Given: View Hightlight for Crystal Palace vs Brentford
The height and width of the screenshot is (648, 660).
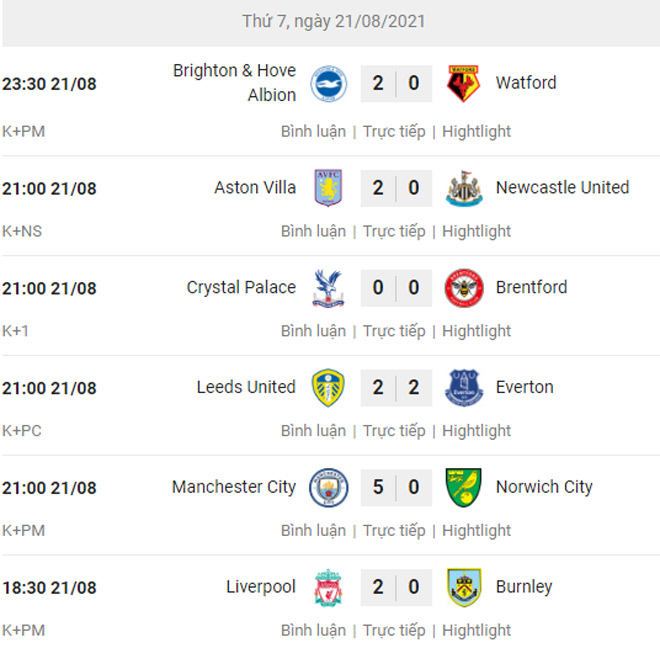Looking at the screenshot, I should coord(476,331).
